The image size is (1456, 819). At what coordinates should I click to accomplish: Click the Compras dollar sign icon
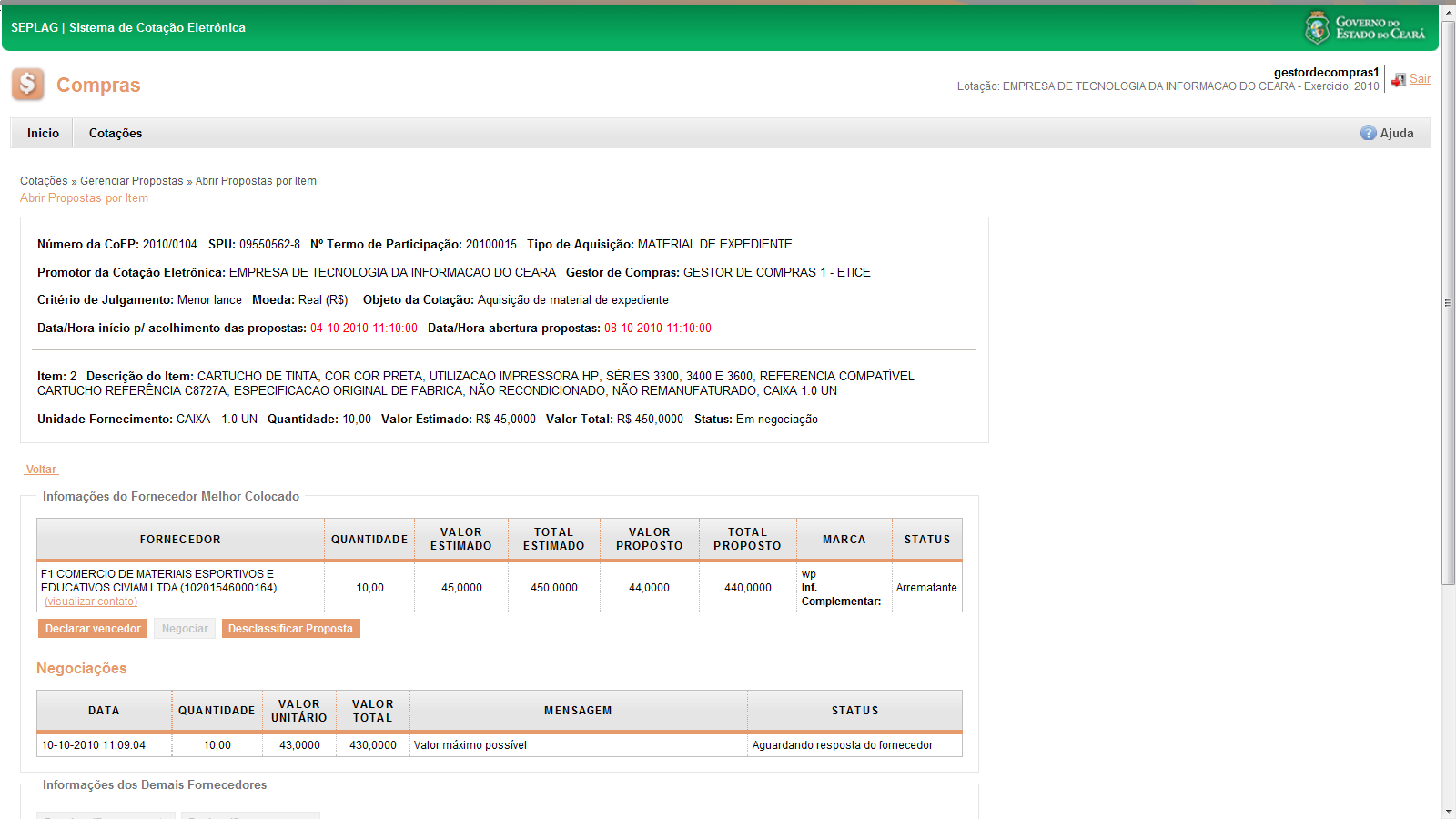[28, 85]
